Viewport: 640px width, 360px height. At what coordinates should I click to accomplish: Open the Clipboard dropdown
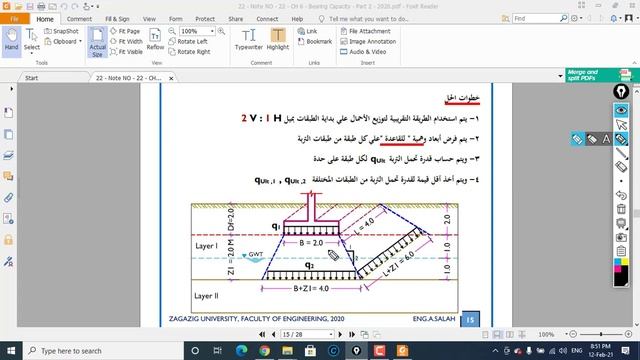63,41
